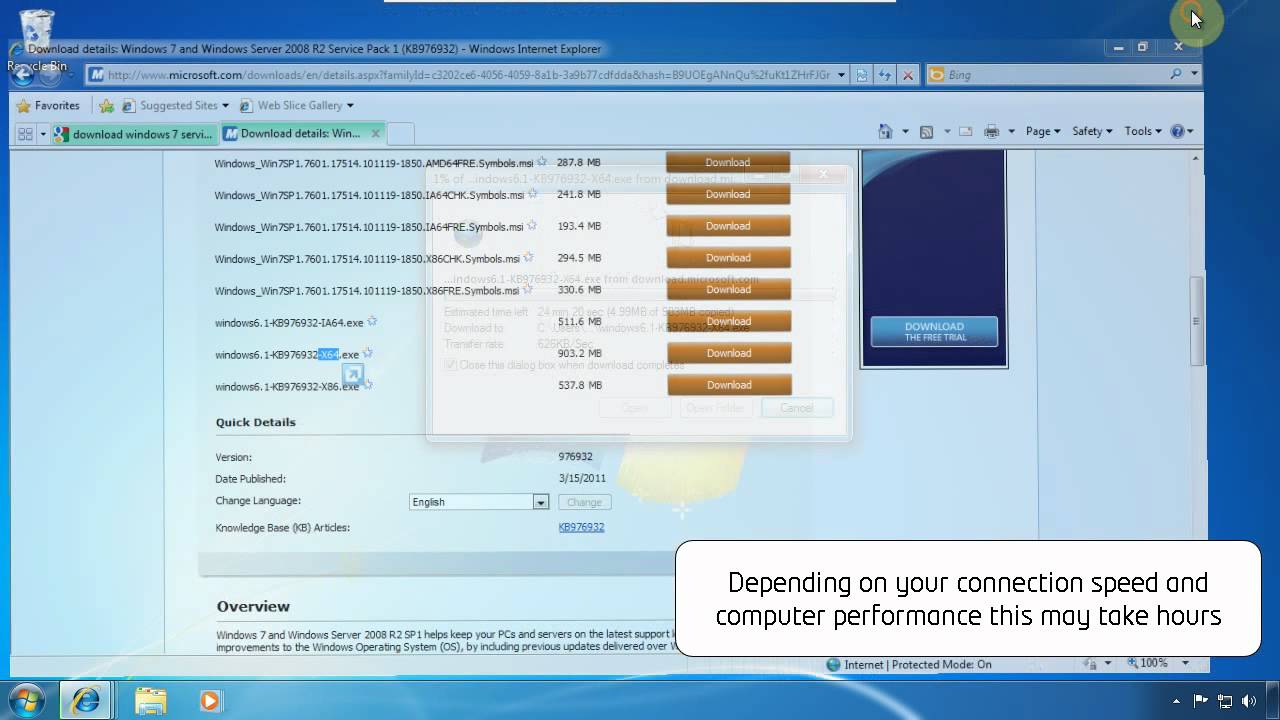The image size is (1280, 720).
Task: Click the Action Center flag tray icon
Action: tap(1201, 701)
